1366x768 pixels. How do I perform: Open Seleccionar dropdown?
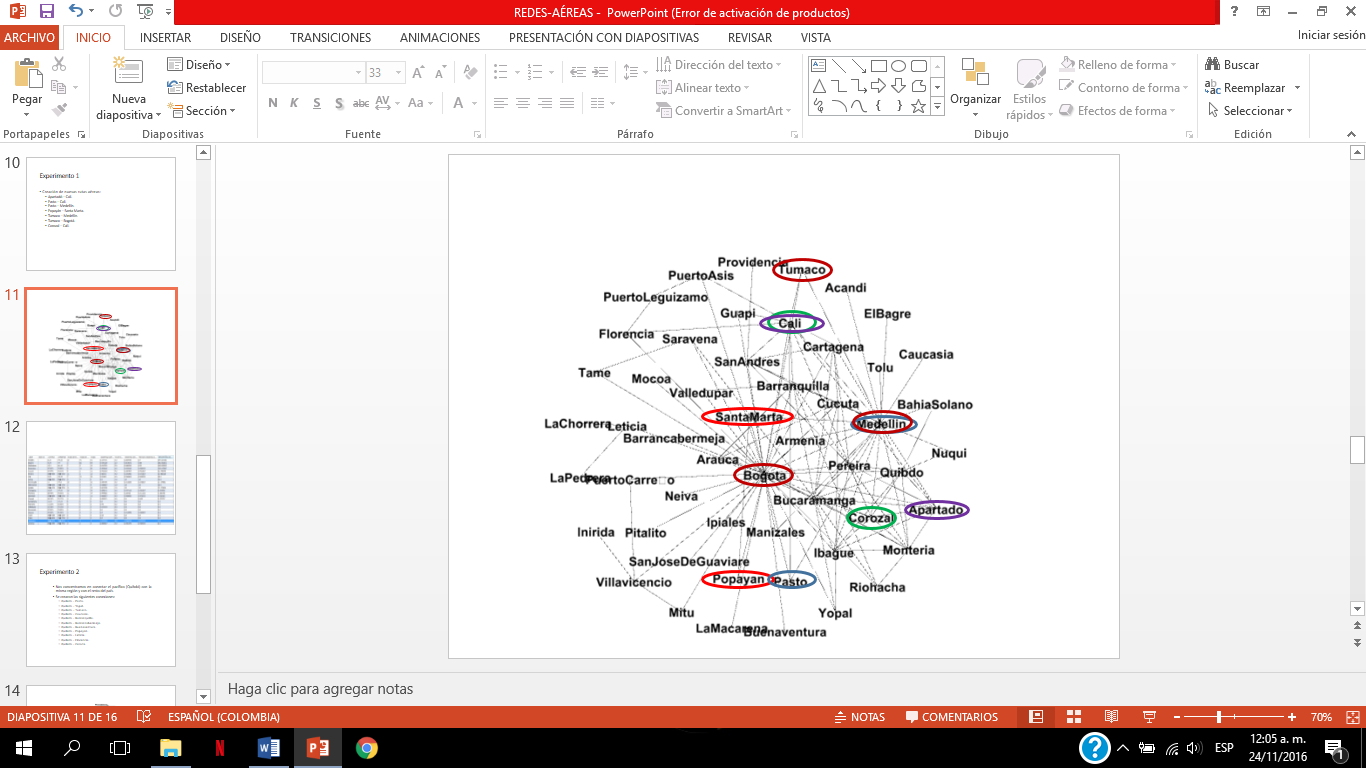click(1250, 111)
